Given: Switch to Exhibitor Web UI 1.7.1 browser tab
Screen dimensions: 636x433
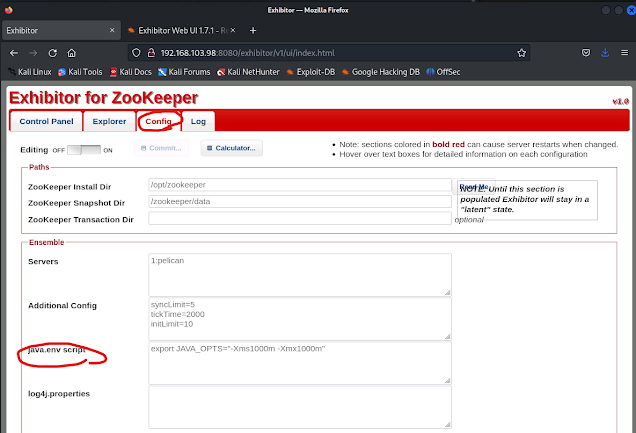Looking at the screenshot, I should click(x=181, y=30).
